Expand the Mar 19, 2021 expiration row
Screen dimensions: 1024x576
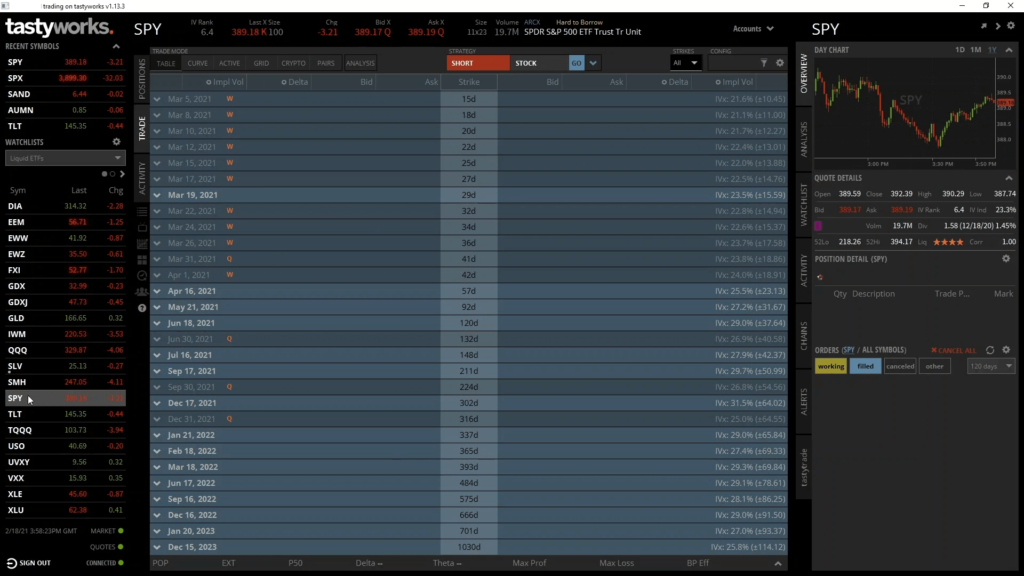coord(157,195)
